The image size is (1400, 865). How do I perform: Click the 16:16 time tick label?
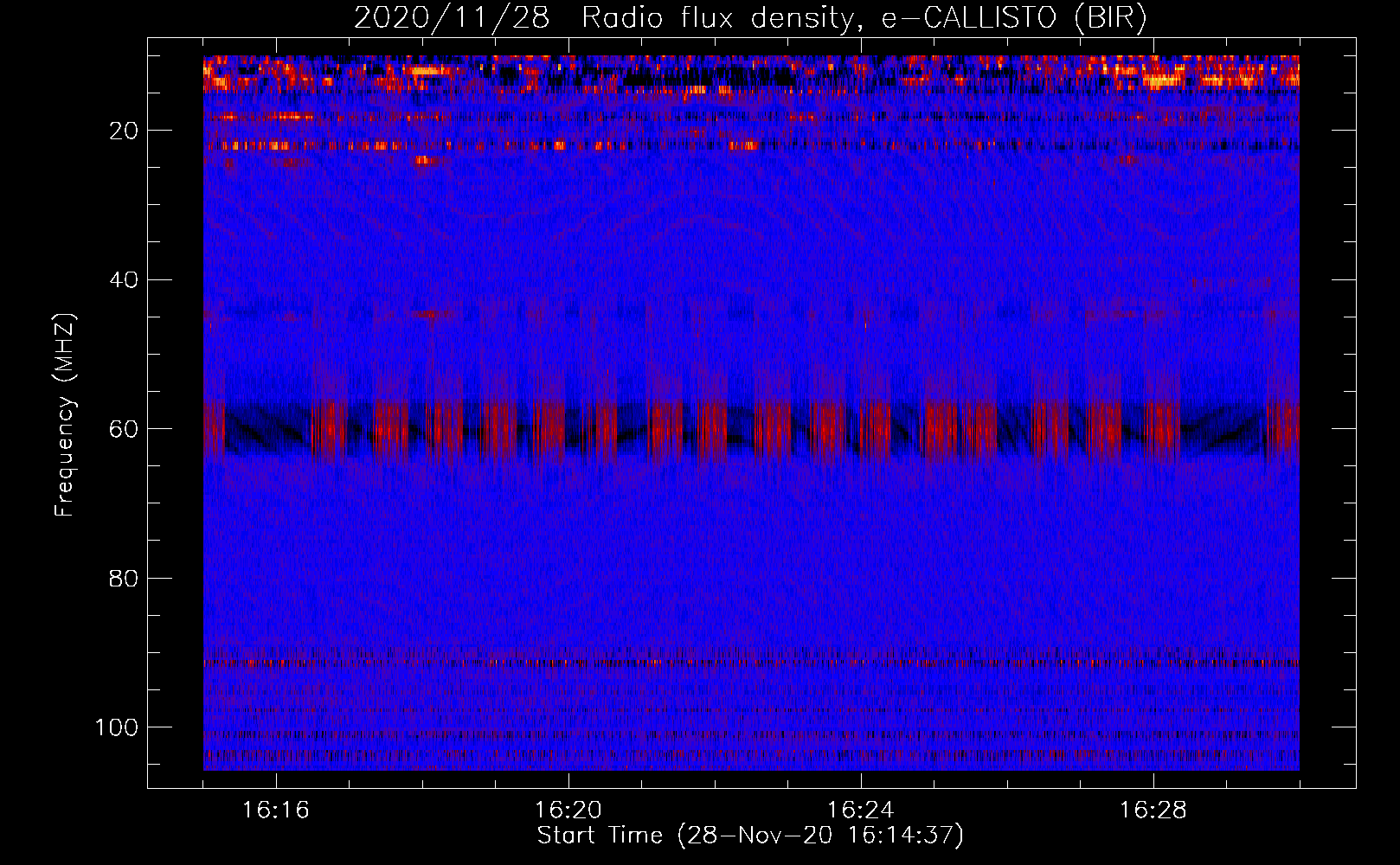tap(276, 811)
